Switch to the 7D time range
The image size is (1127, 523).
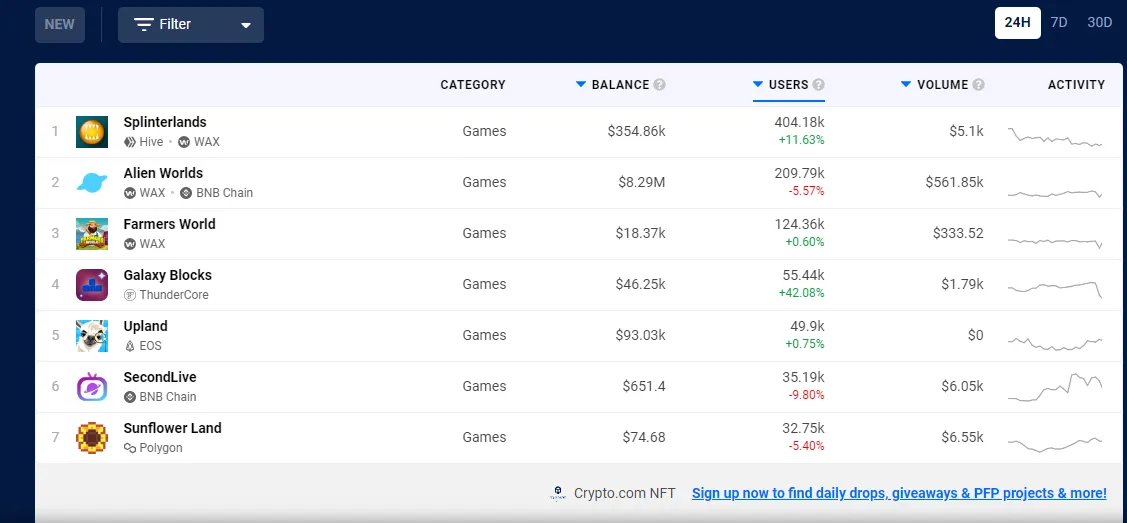pos(1059,23)
